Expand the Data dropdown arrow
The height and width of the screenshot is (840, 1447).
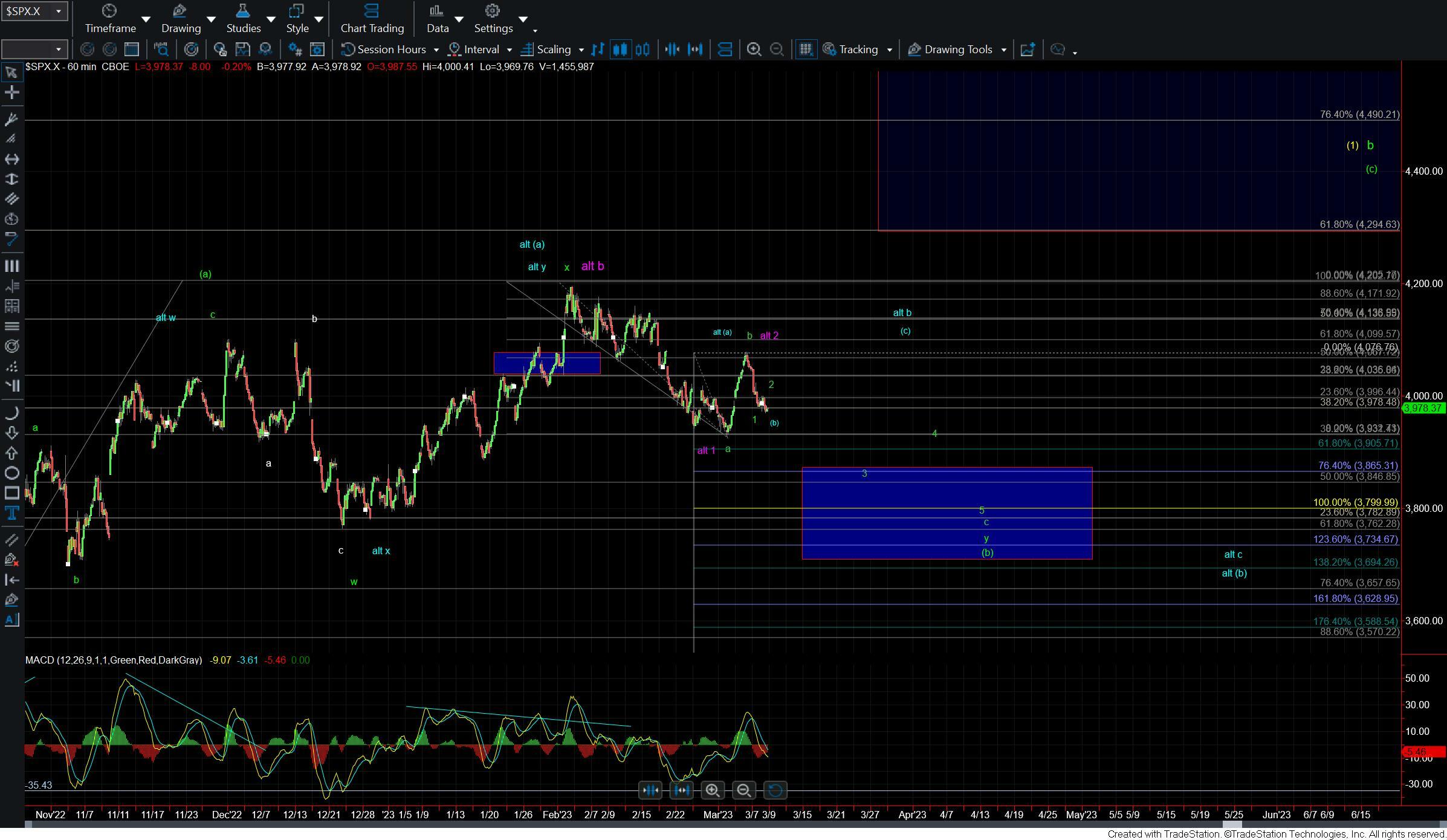coord(459,19)
